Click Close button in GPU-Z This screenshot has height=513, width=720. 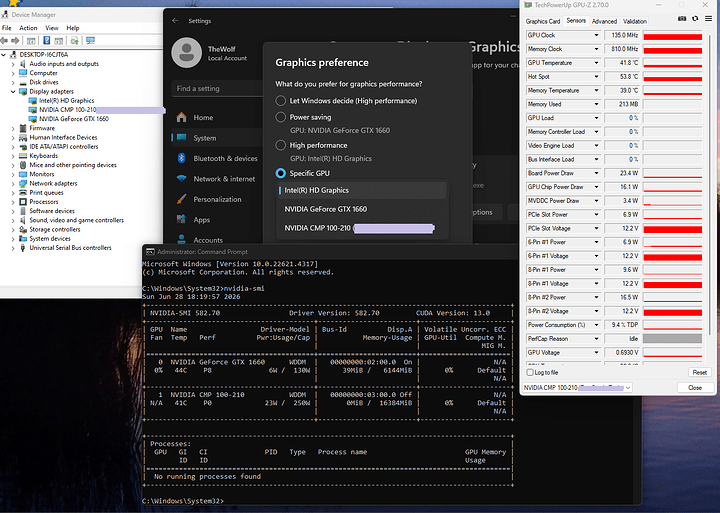point(695,388)
